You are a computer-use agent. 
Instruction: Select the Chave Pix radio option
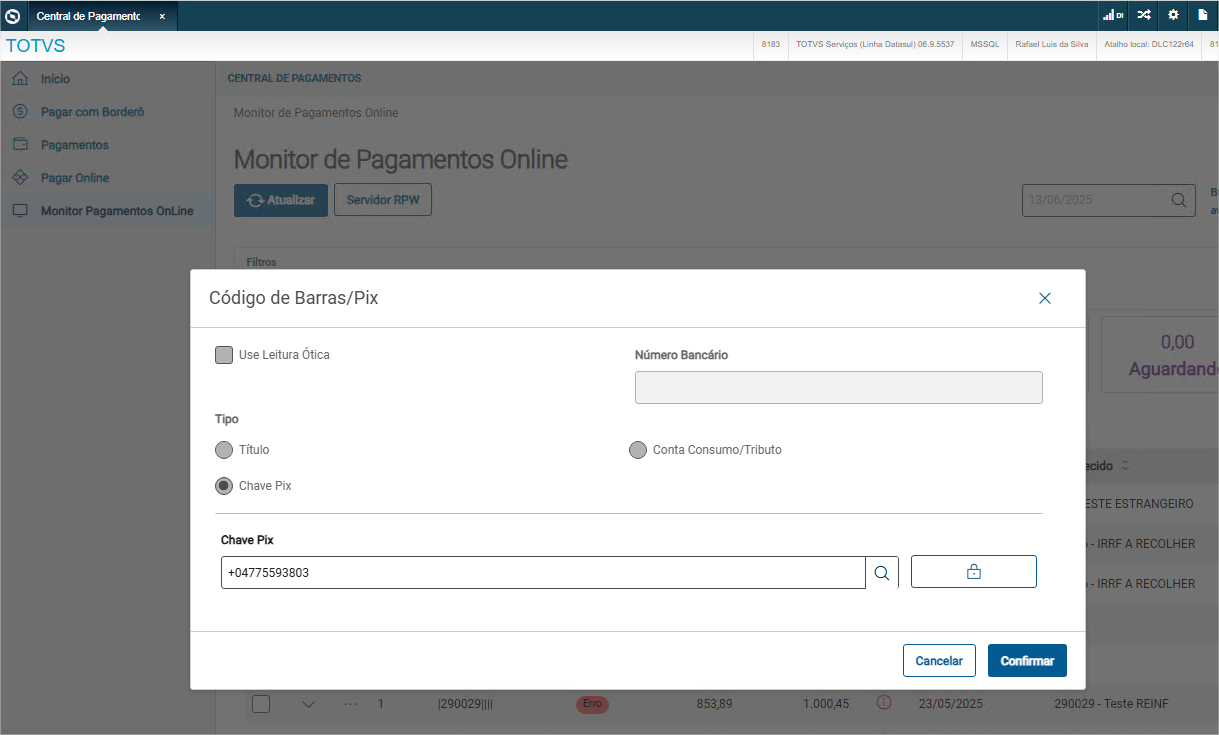pos(224,486)
